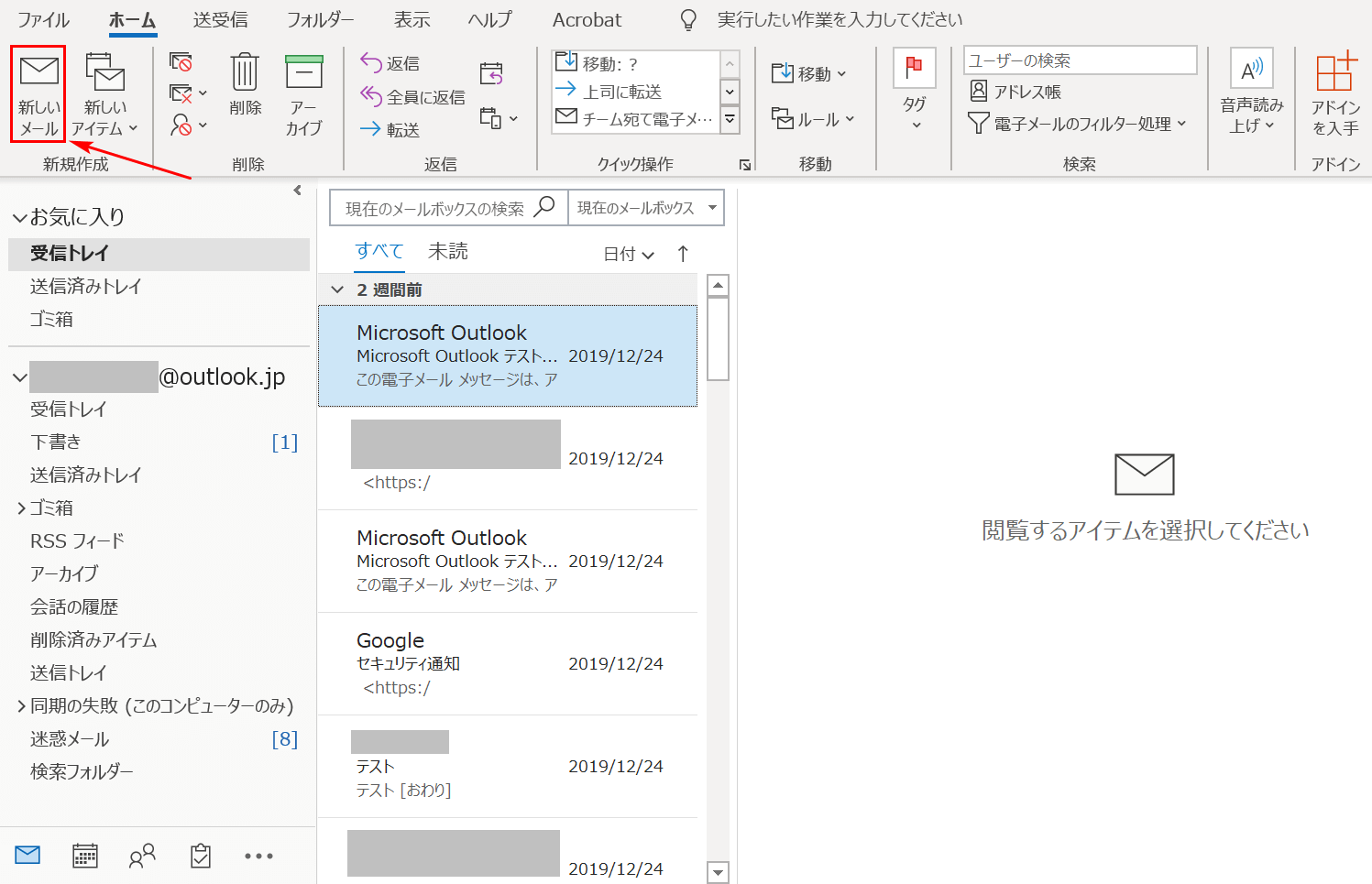Select 受信トレイ in favorites

tap(159, 254)
